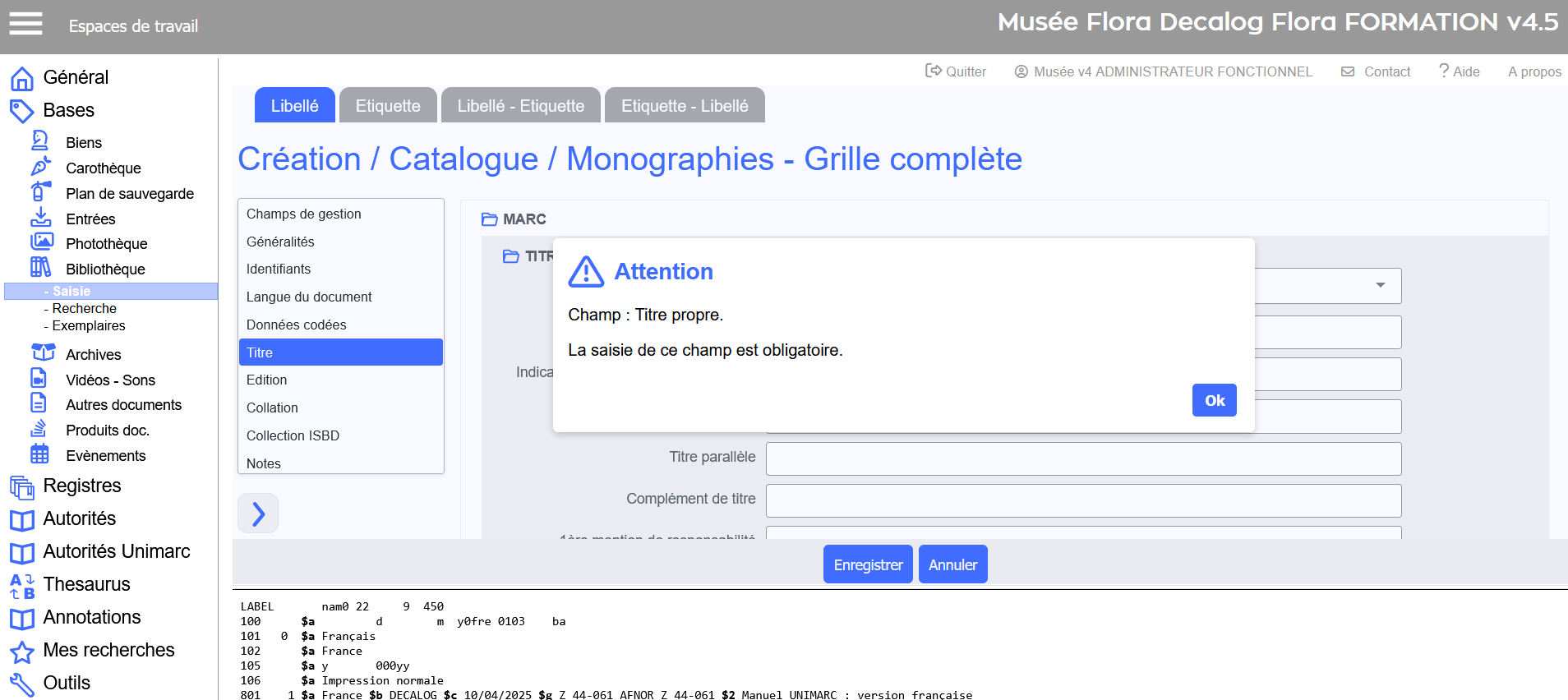The image size is (1568, 700).
Task: Click the Outils wrench icon
Action: tap(22, 684)
